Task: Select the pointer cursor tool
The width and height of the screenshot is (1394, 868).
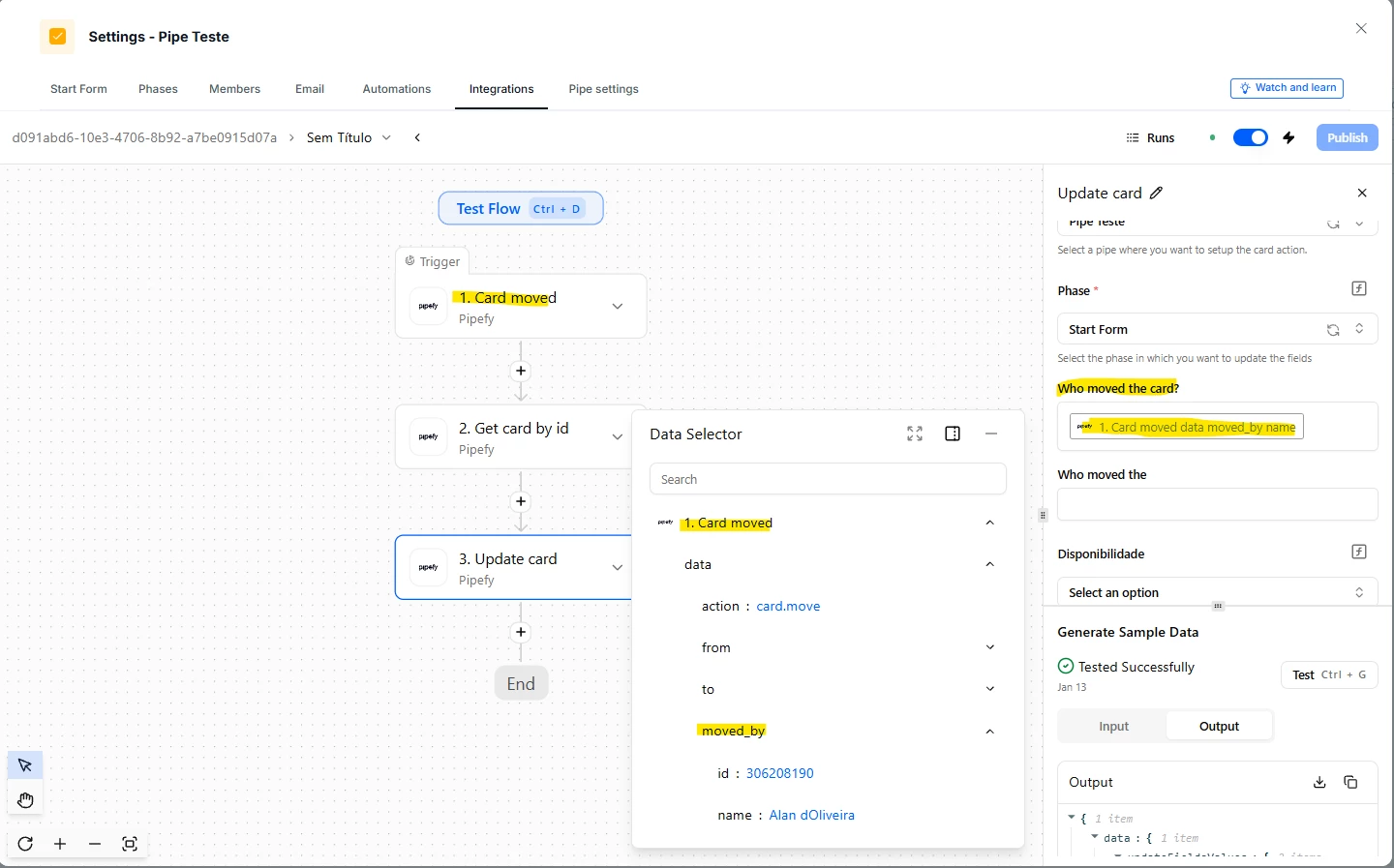Action: coord(25,765)
